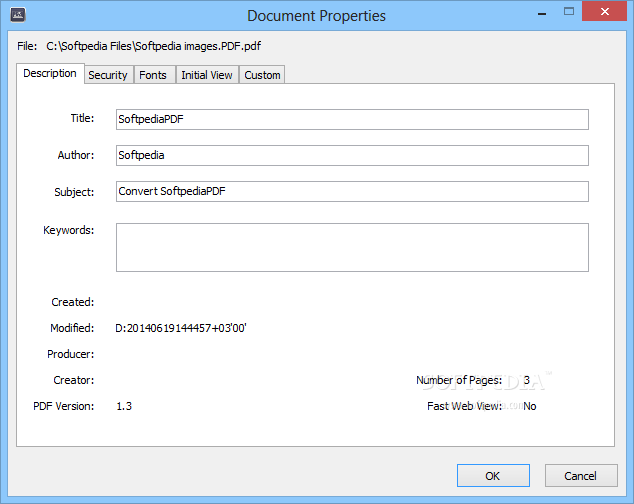The height and width of the screenshot is (504, 634).
Task: Click the Creator: label
Action: (74, 380)
